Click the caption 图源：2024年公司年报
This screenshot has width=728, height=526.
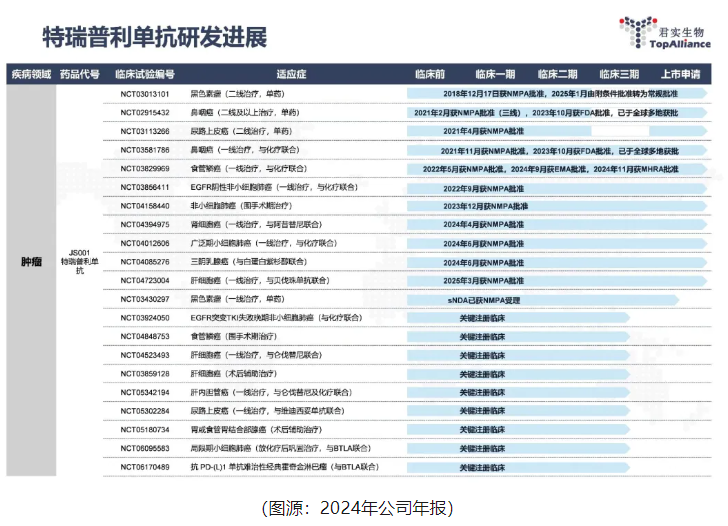[358, 508]
